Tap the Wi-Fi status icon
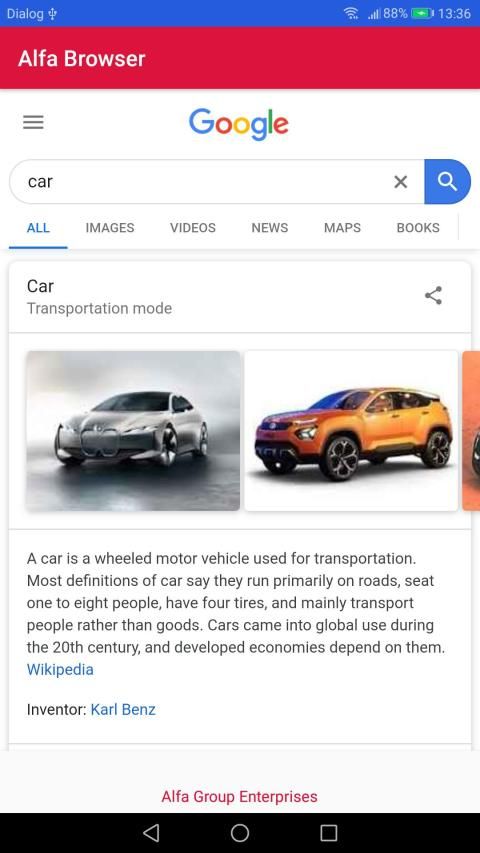Viewport: 480px width, 853px height. pyautogui.click(x=351, y=14)
